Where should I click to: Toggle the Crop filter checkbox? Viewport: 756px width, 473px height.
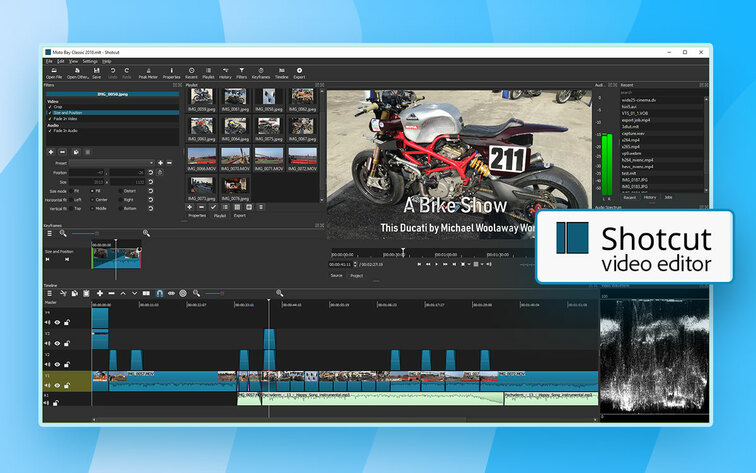tap(50, 107)
